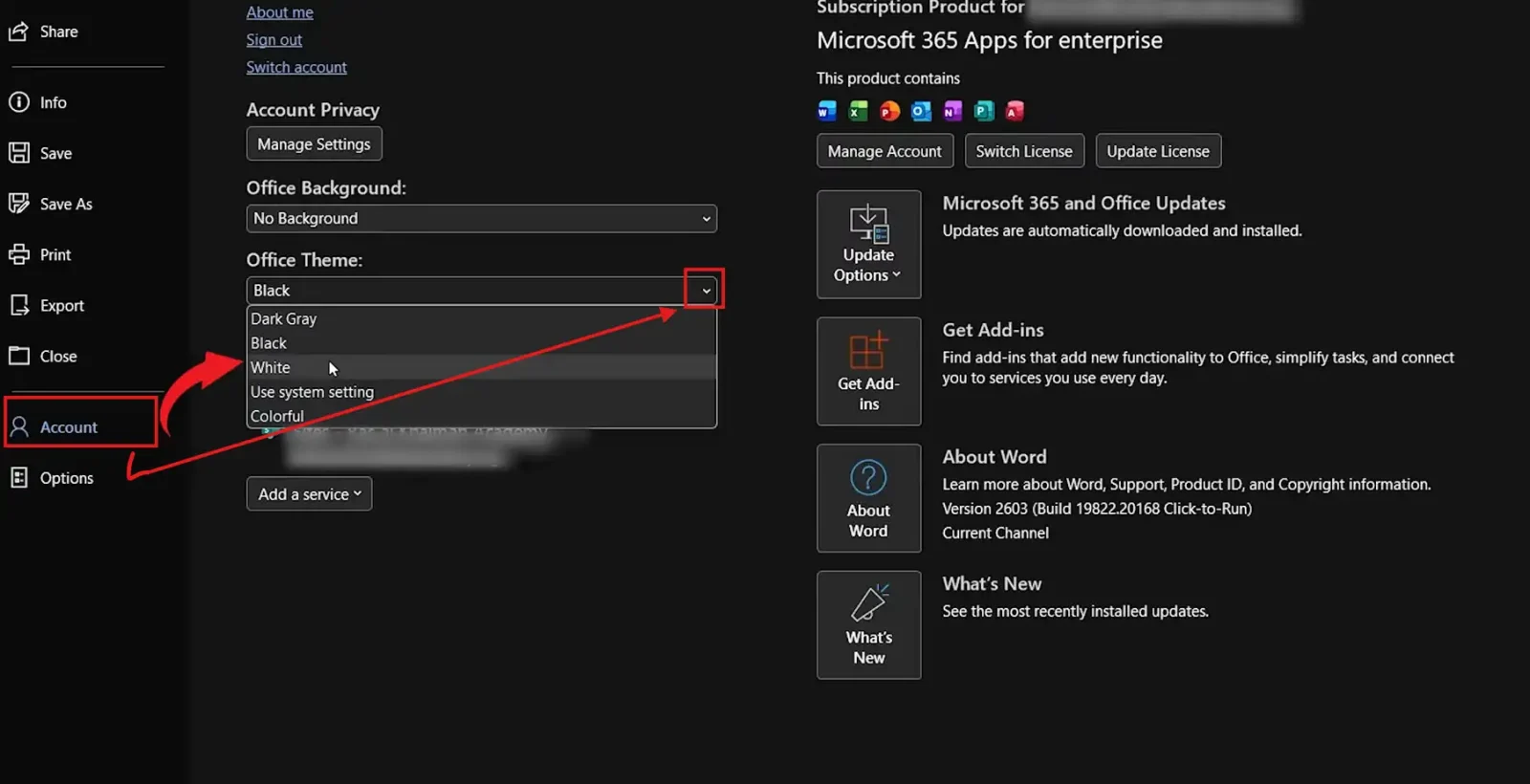This screenshot has width=1530, height=784.
Task: Click the What's New button
Action: click(868, 625)
